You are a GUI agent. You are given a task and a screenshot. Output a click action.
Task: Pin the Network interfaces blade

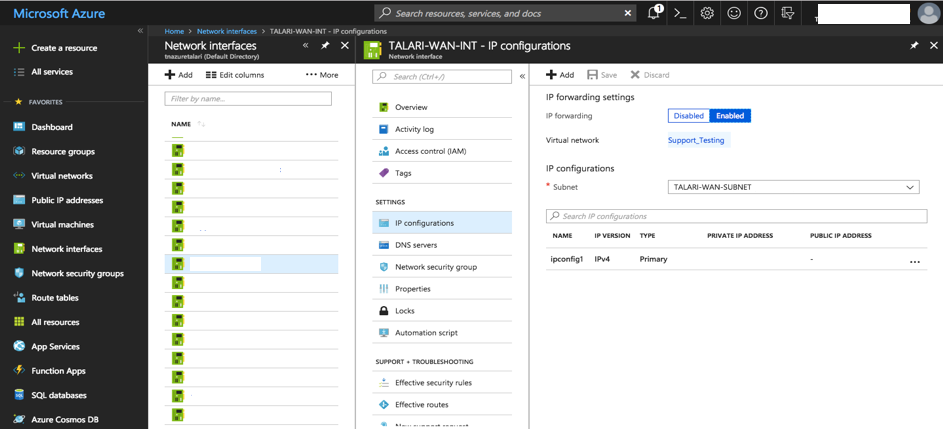coord(325,46)
